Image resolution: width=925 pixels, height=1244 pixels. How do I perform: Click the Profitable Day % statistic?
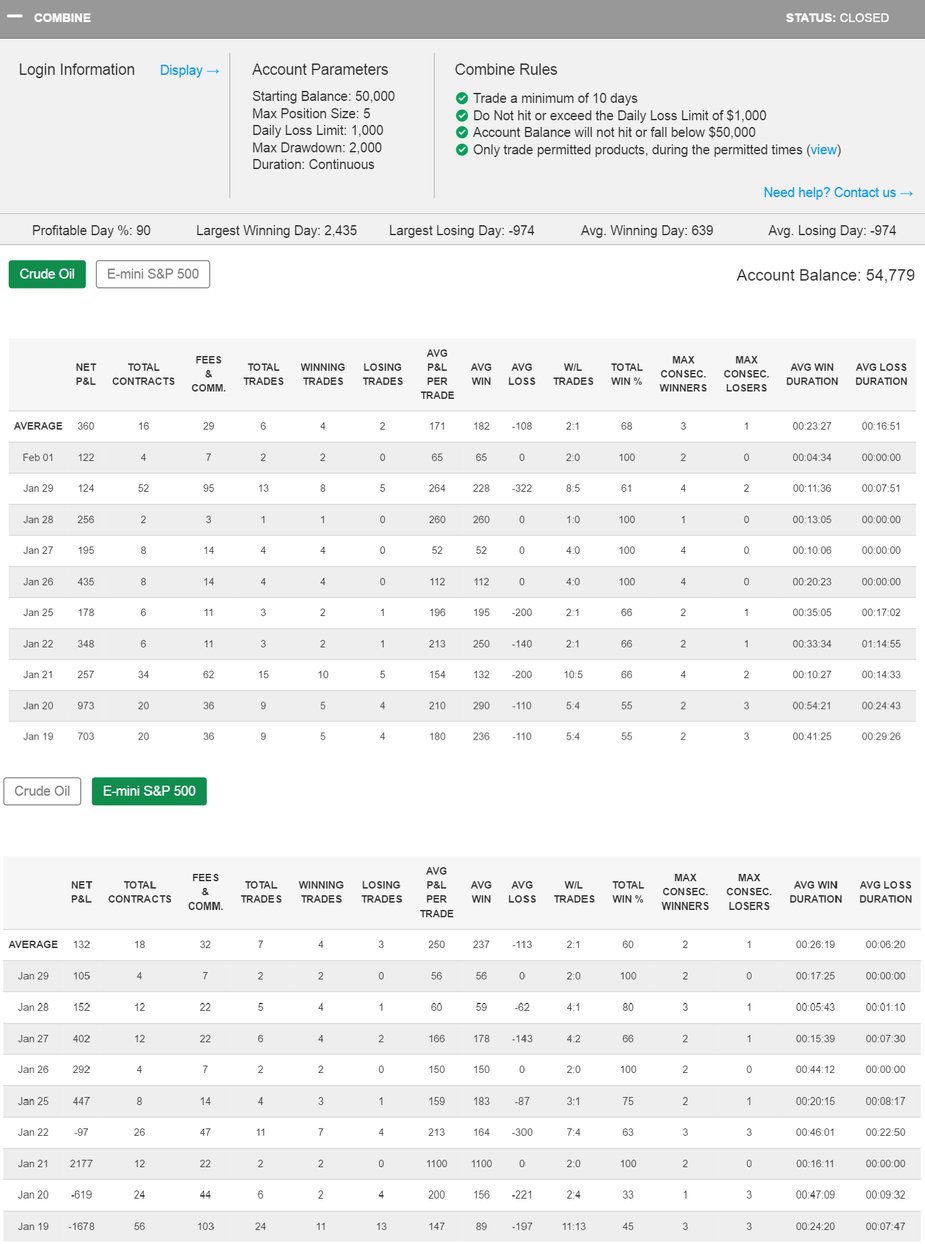91,231
